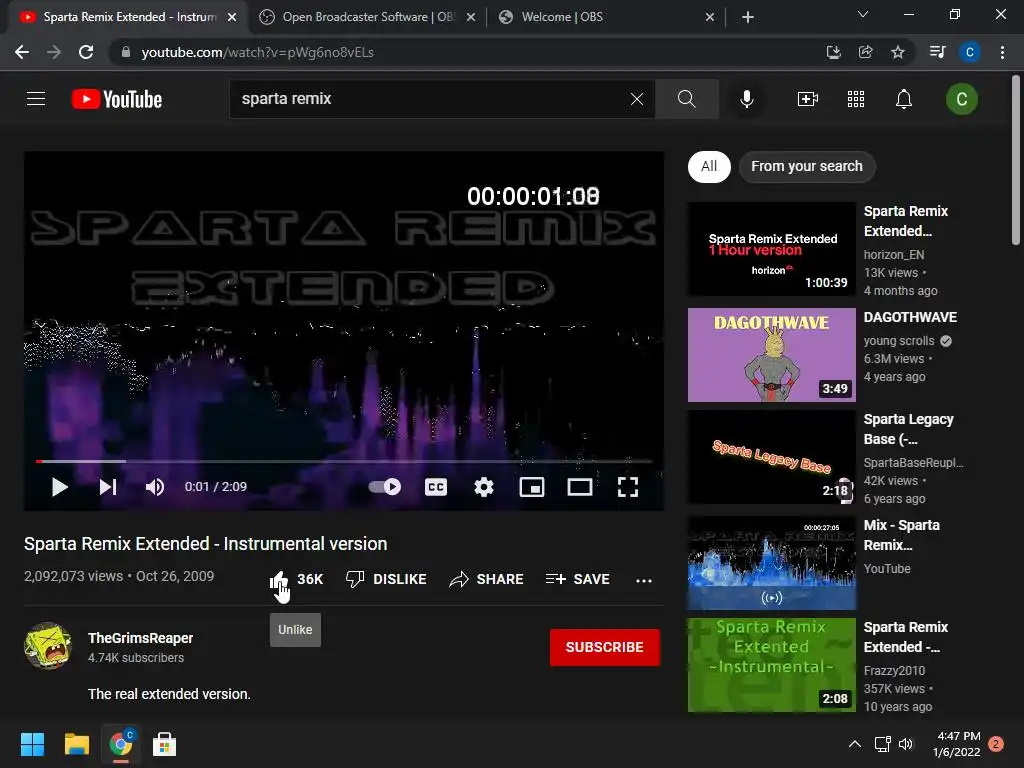The image size is (1024, 768).
Task: Open Windows Start menu
Action: point(32,744)
